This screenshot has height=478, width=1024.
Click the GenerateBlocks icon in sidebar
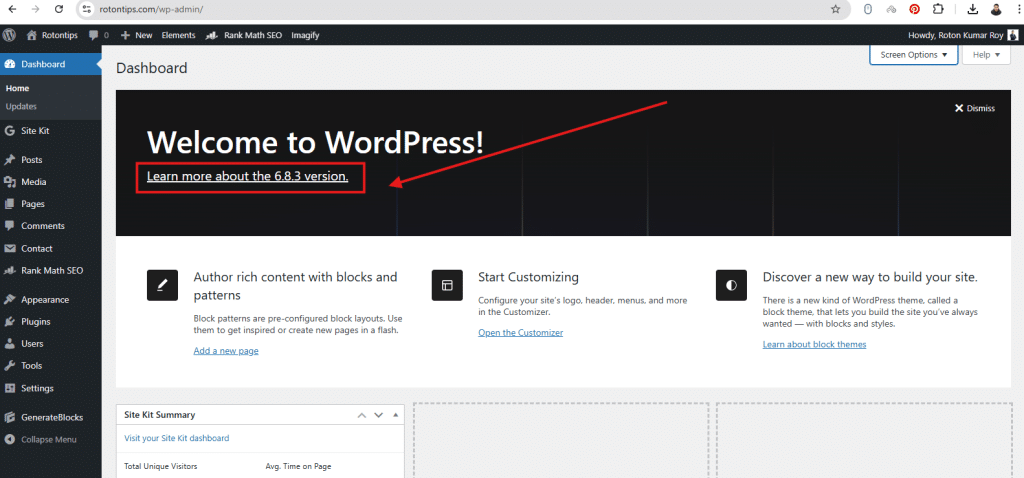[10, 417]
